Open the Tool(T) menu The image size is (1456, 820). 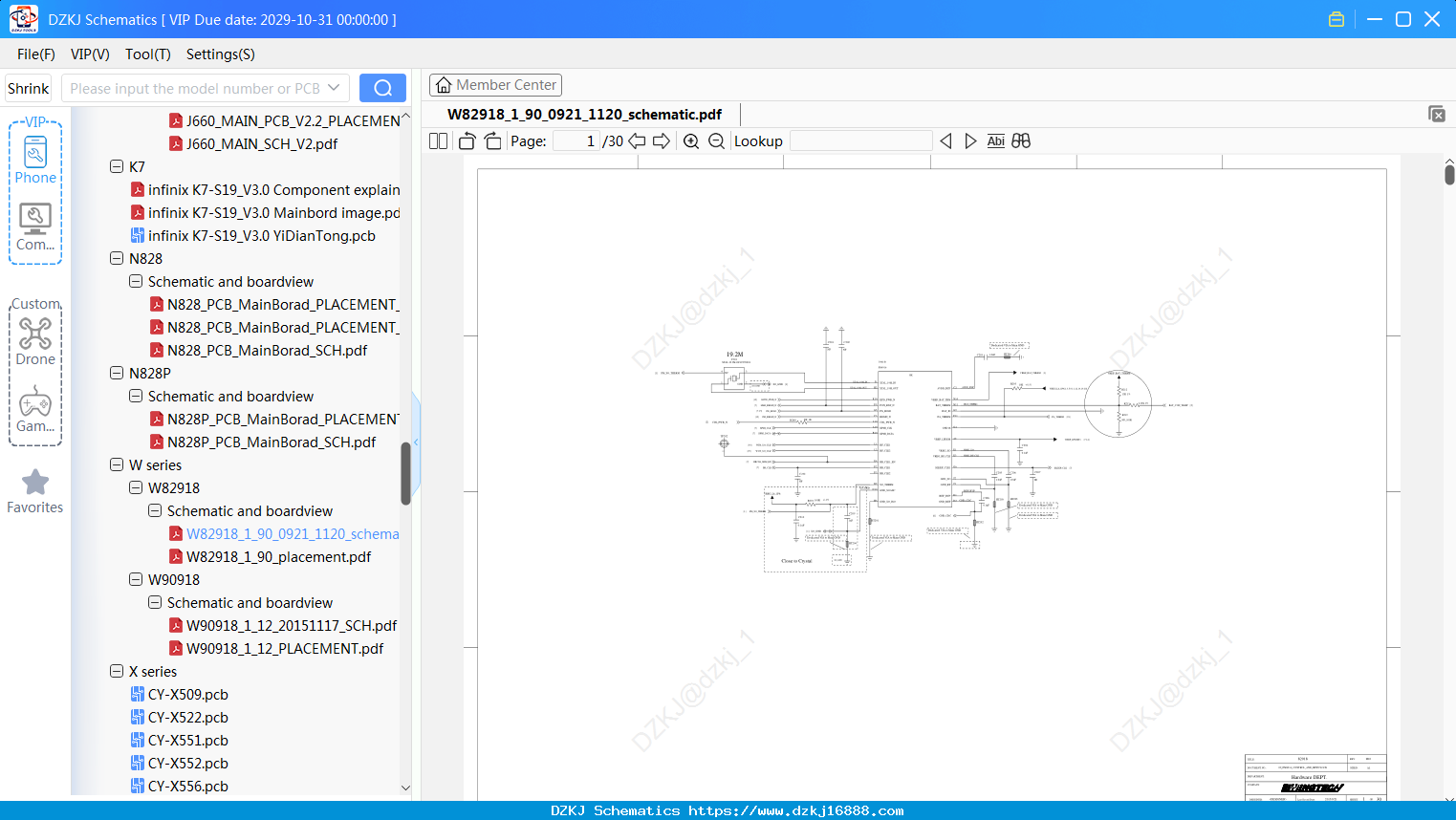coord(148,54)
